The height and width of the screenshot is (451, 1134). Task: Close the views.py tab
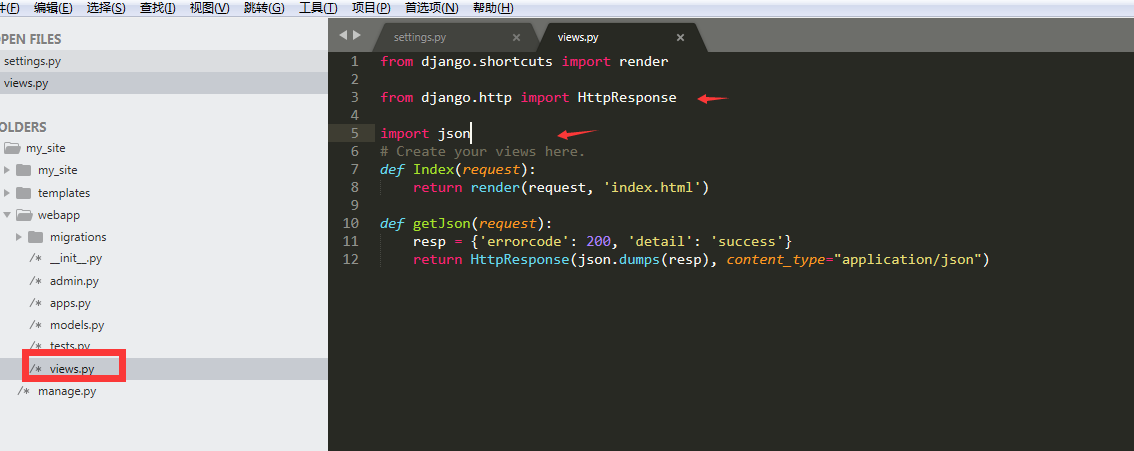681,38
